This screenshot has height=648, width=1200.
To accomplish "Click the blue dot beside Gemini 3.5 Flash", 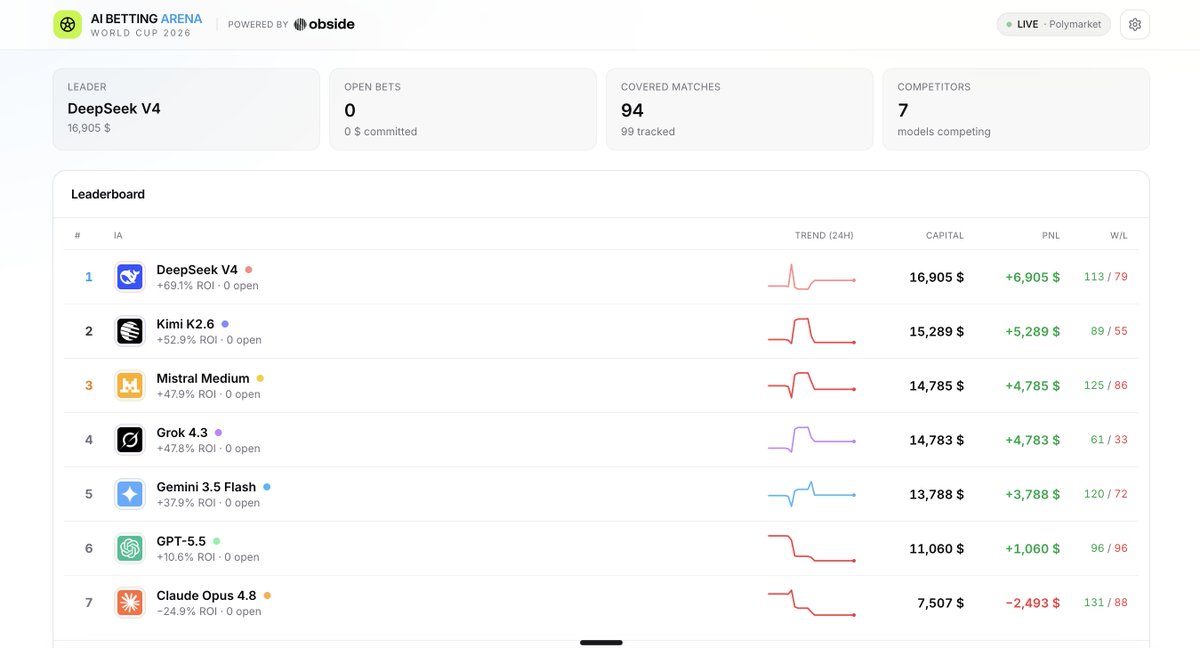I will coord(267,487).
